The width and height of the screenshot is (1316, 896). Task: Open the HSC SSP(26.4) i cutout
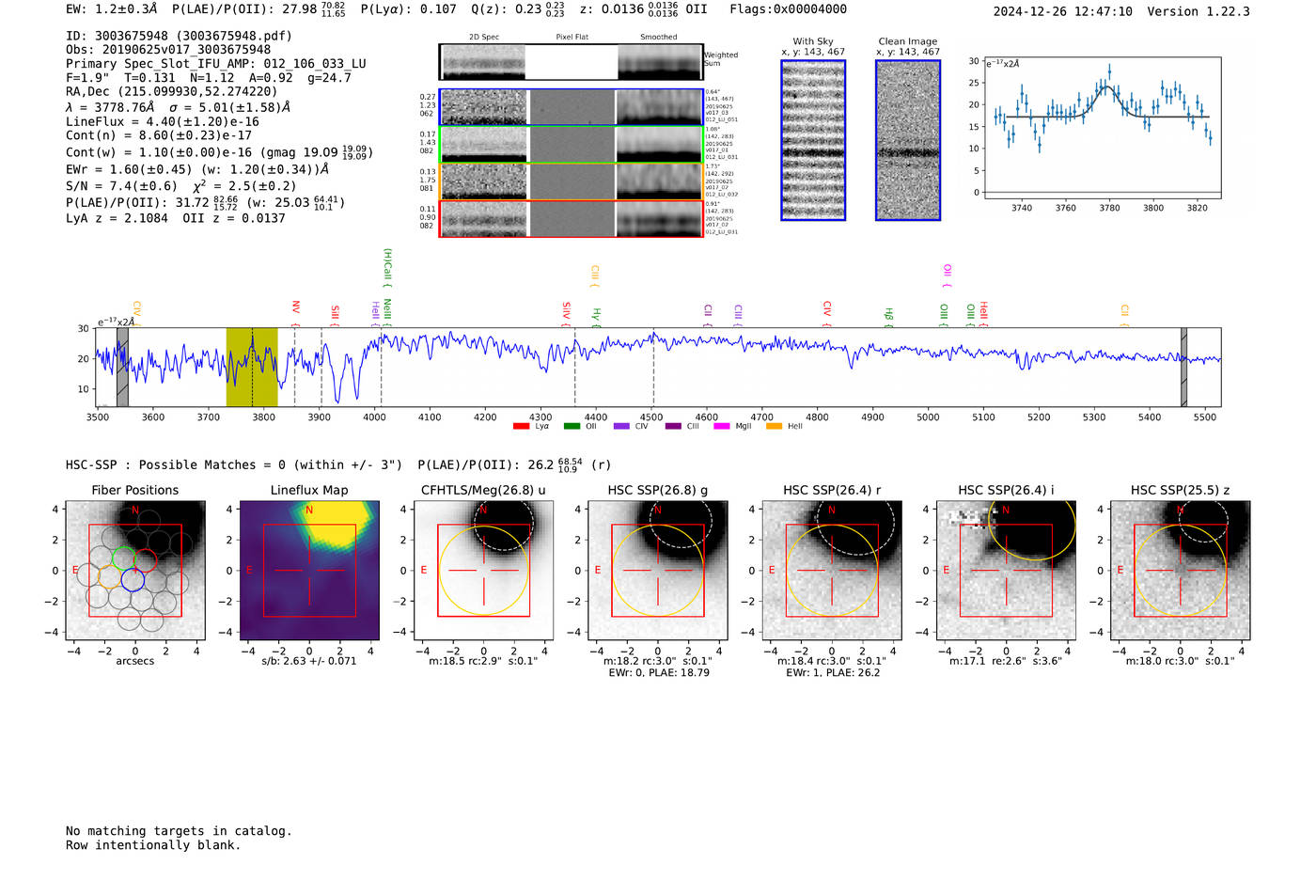click(1006, 571)
